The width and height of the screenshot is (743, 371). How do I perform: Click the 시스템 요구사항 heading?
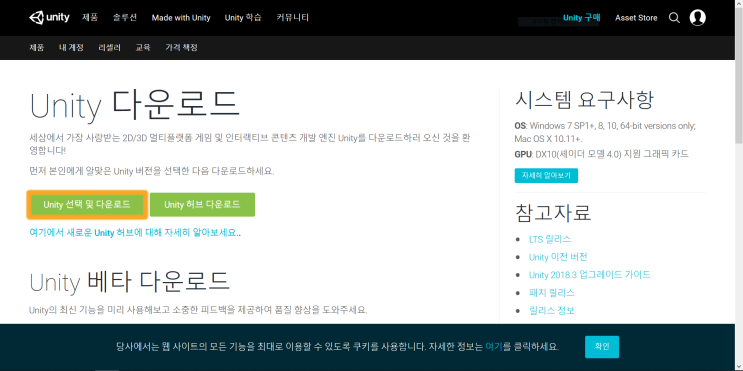pyautogui.click(x=584, y=100)
